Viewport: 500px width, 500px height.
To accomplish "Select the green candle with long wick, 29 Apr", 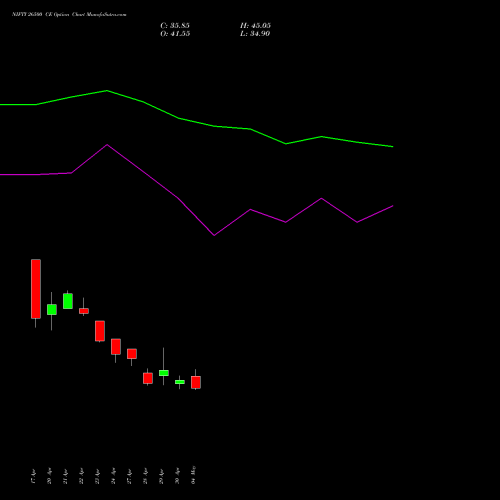I will (164, 373).
